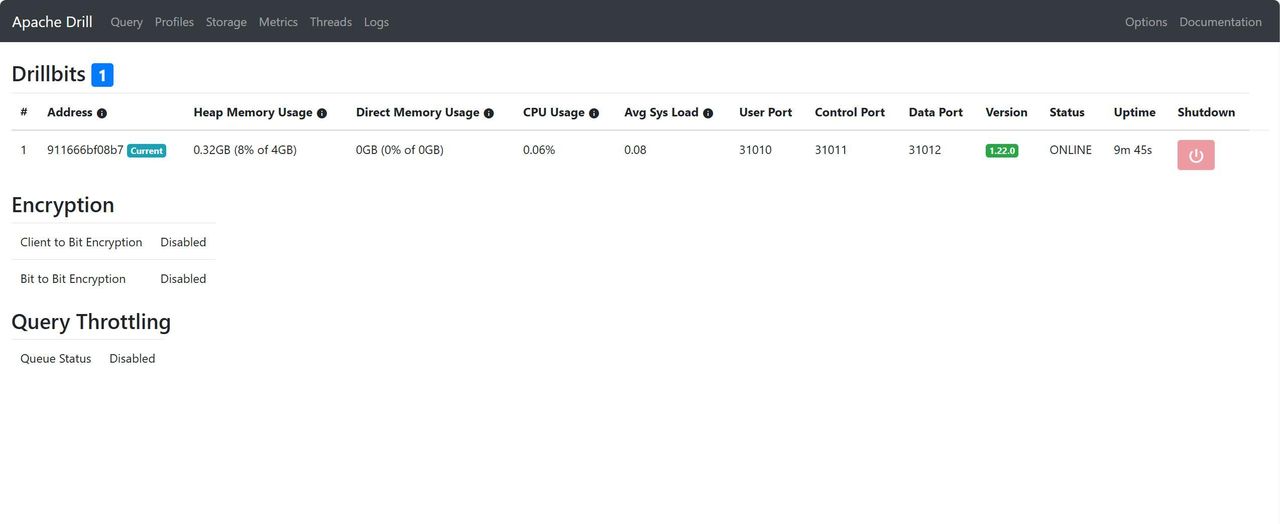Open the Metrics page
The height and width of the screenshot is (524, 1280).
pos(278,22)
